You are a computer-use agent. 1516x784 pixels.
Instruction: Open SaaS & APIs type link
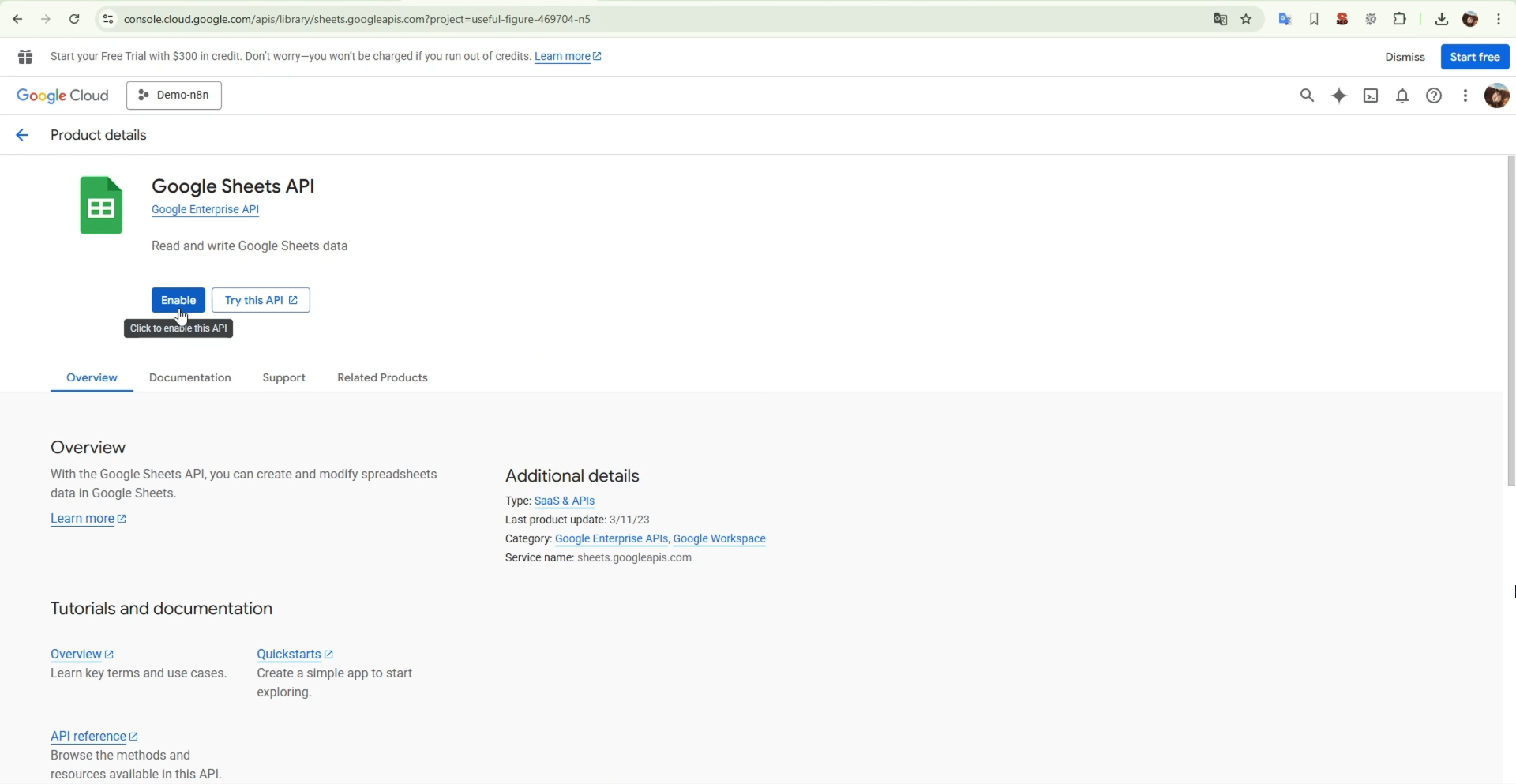point(565,501)
